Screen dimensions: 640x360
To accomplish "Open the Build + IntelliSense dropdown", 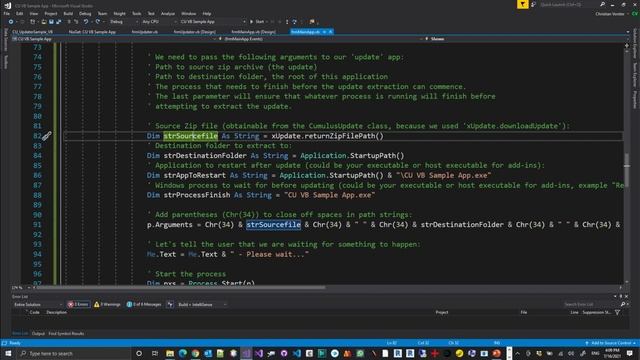I will 202,304.
